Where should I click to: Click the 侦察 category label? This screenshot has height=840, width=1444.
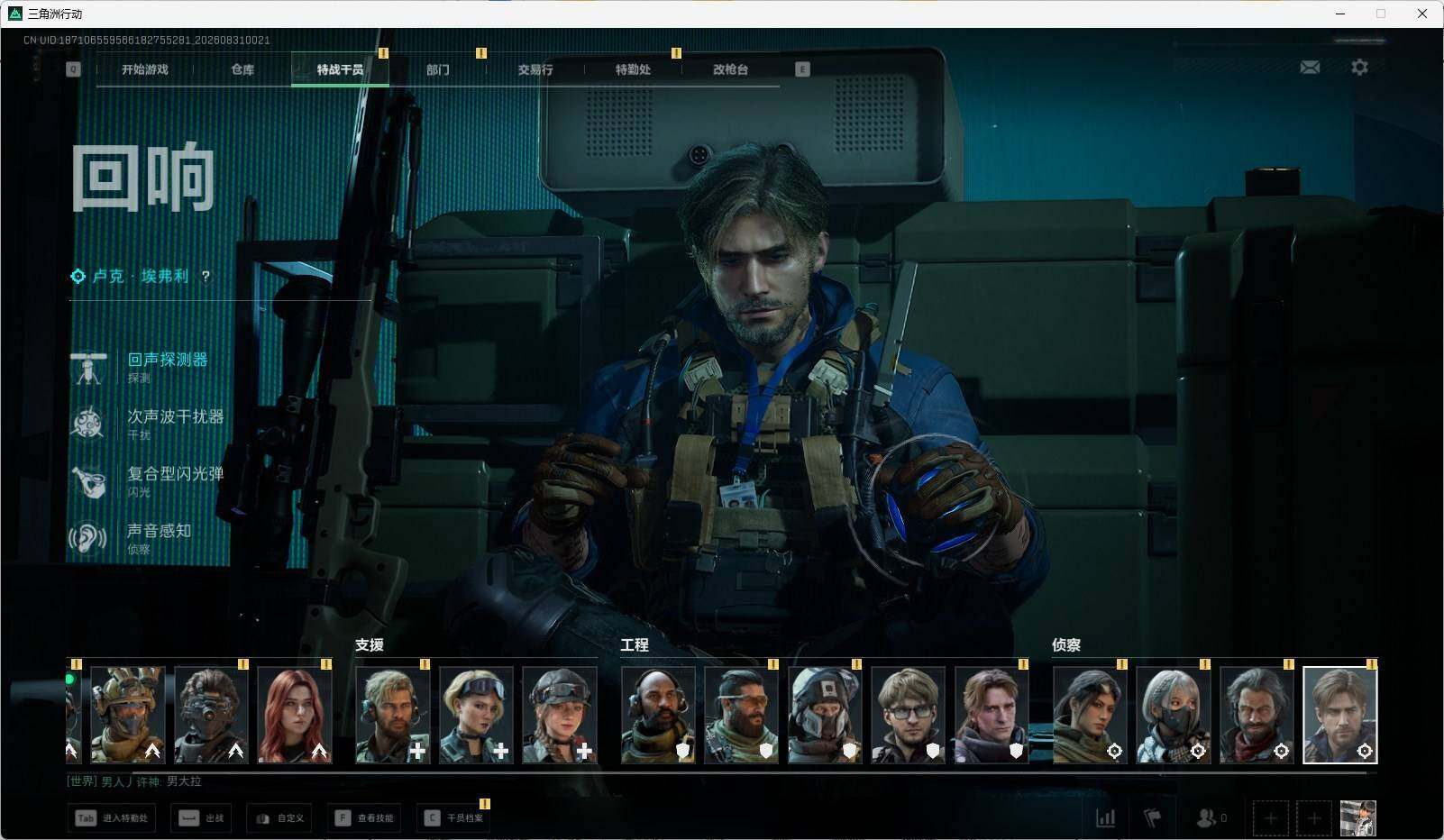pyautogui.click(x=1066, y=645)
